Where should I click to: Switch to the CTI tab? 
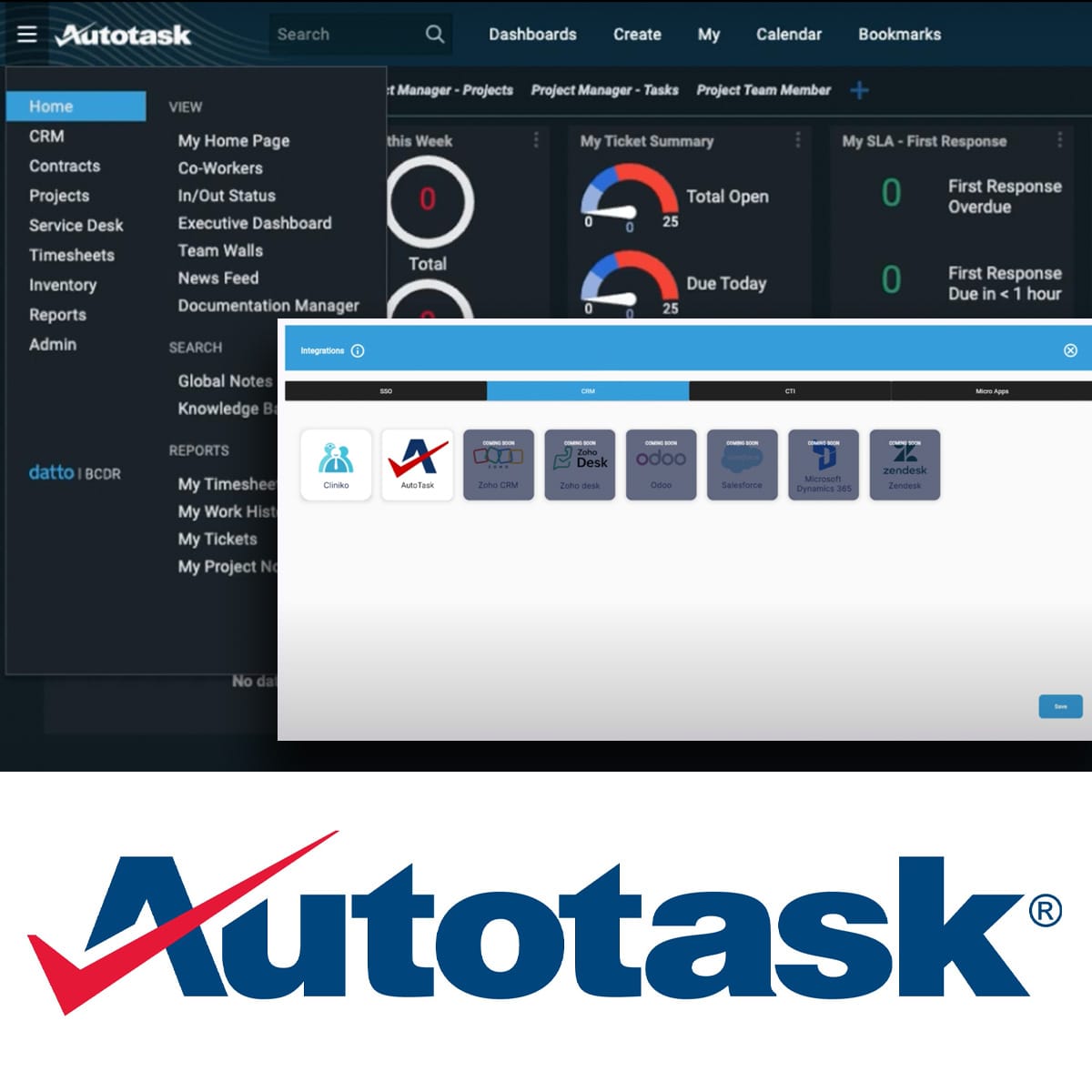(790, 391)
